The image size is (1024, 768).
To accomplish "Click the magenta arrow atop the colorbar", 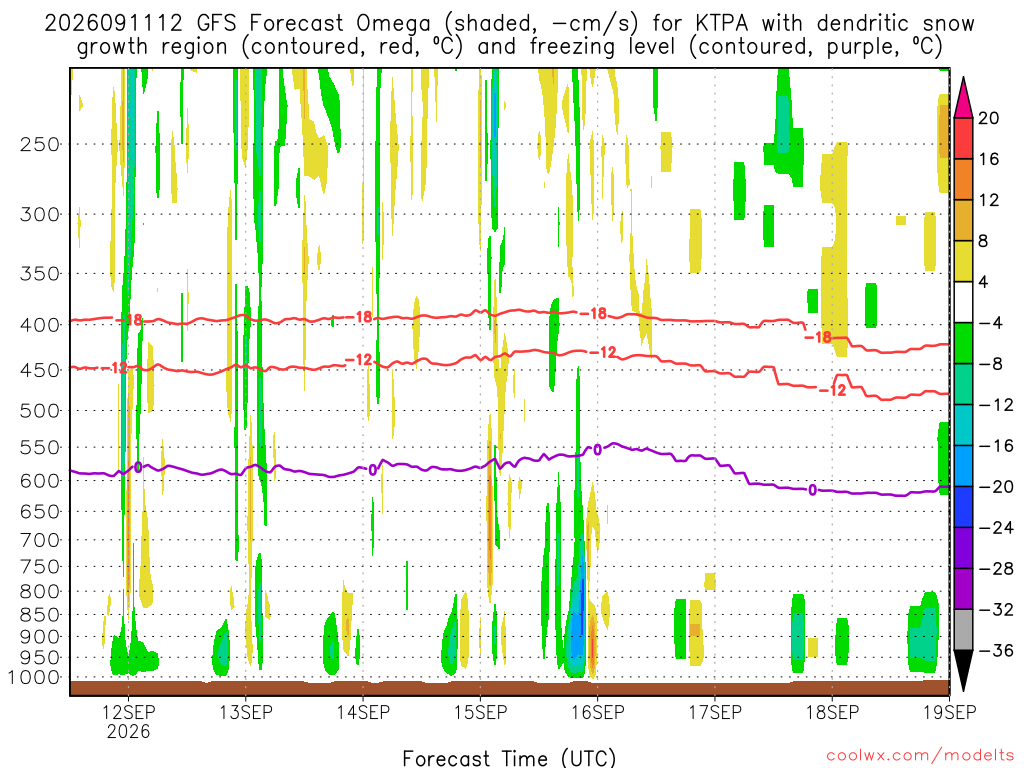I will 963,97.
